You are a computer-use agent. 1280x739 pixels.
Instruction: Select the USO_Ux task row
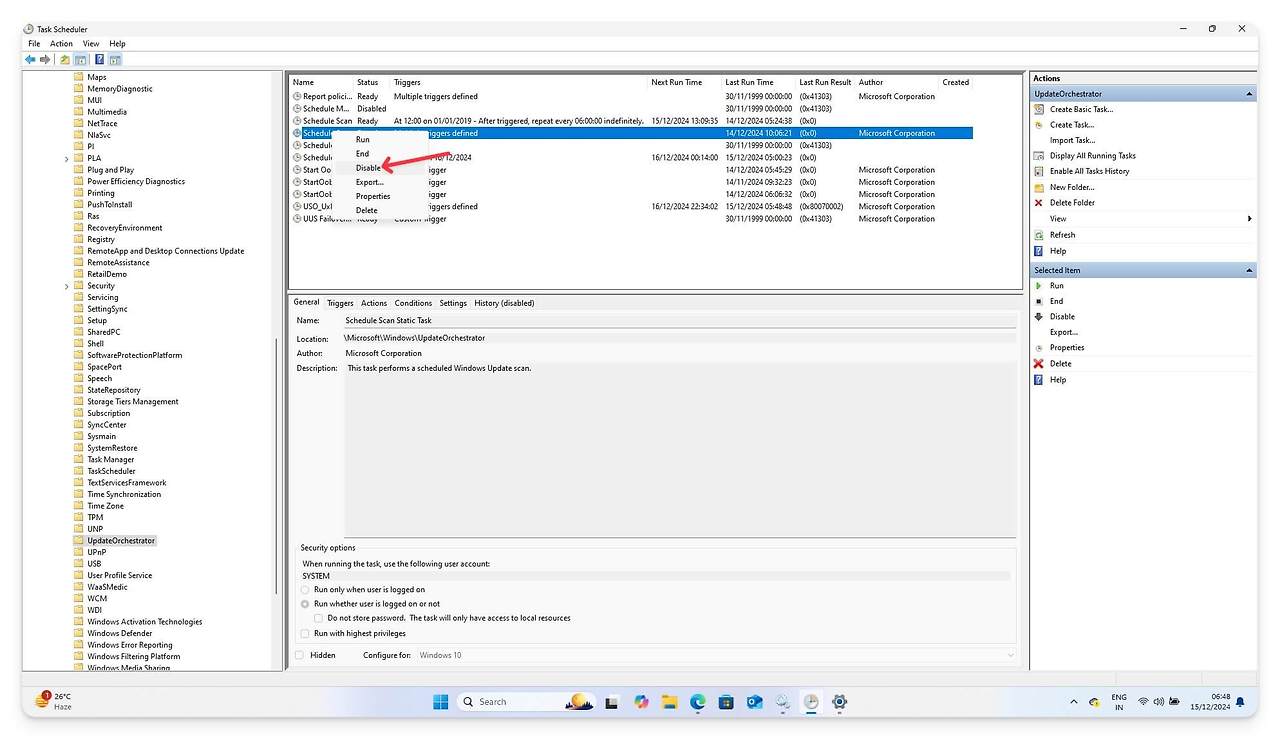tap(630, 207)
